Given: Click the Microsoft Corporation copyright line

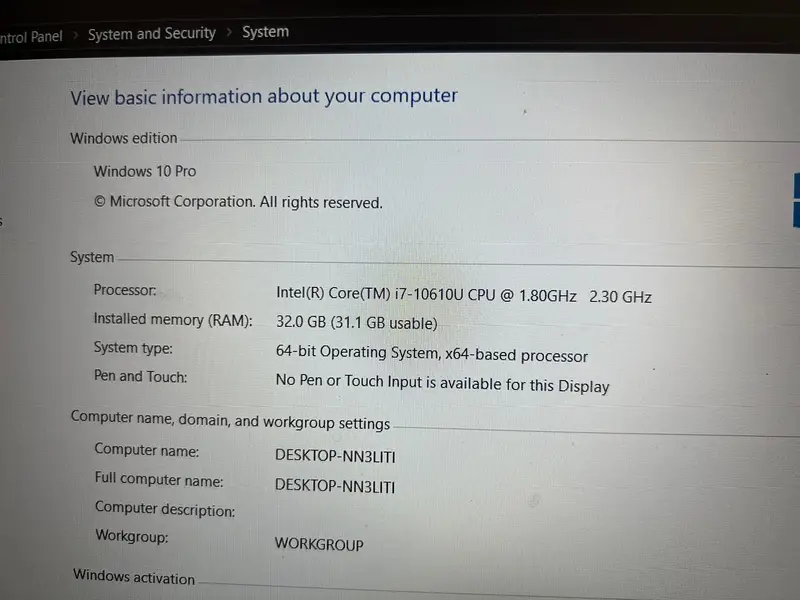Looking at the screenshot, I should tap(238, 202).
